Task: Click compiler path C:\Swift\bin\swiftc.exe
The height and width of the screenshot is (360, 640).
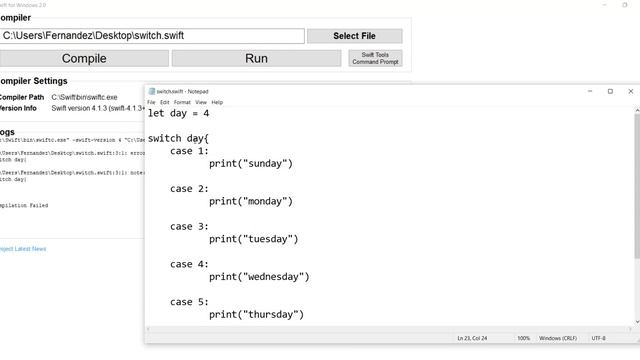Action: (x=84, y=97)
